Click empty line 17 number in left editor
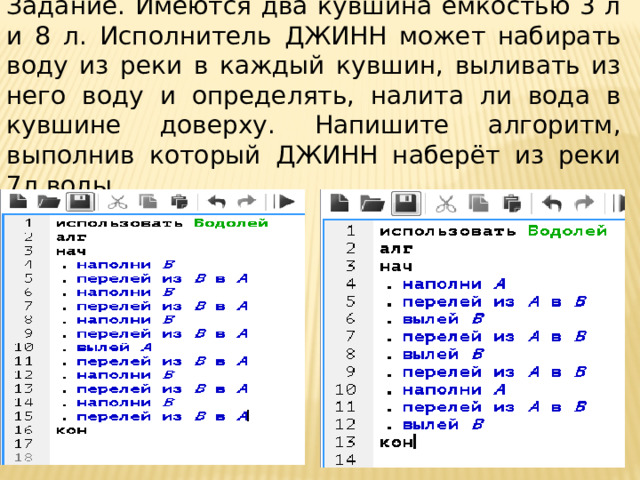The width and height of the screenshot is (640, 480). click(23, 444)
